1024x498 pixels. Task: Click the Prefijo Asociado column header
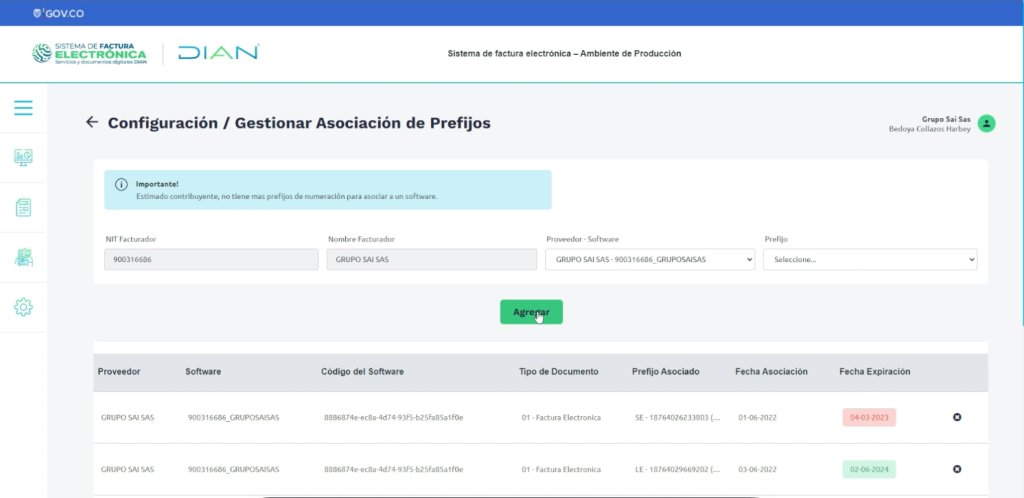click(665, 371)
